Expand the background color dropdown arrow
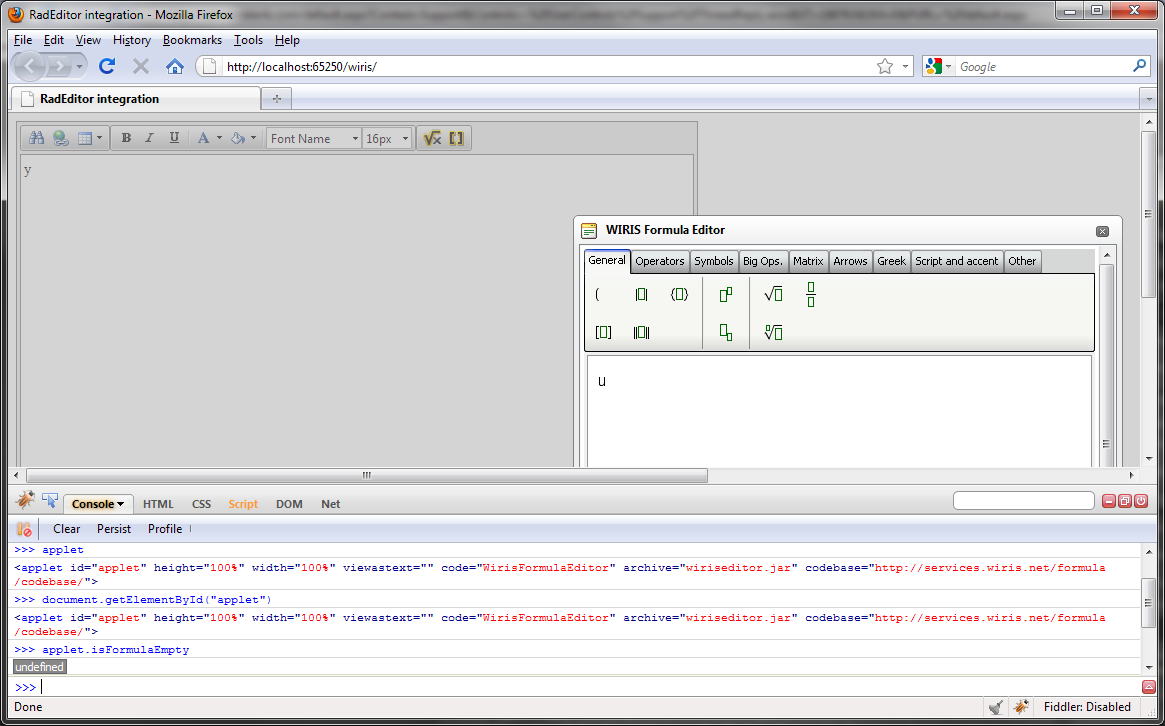 [253, 138]
